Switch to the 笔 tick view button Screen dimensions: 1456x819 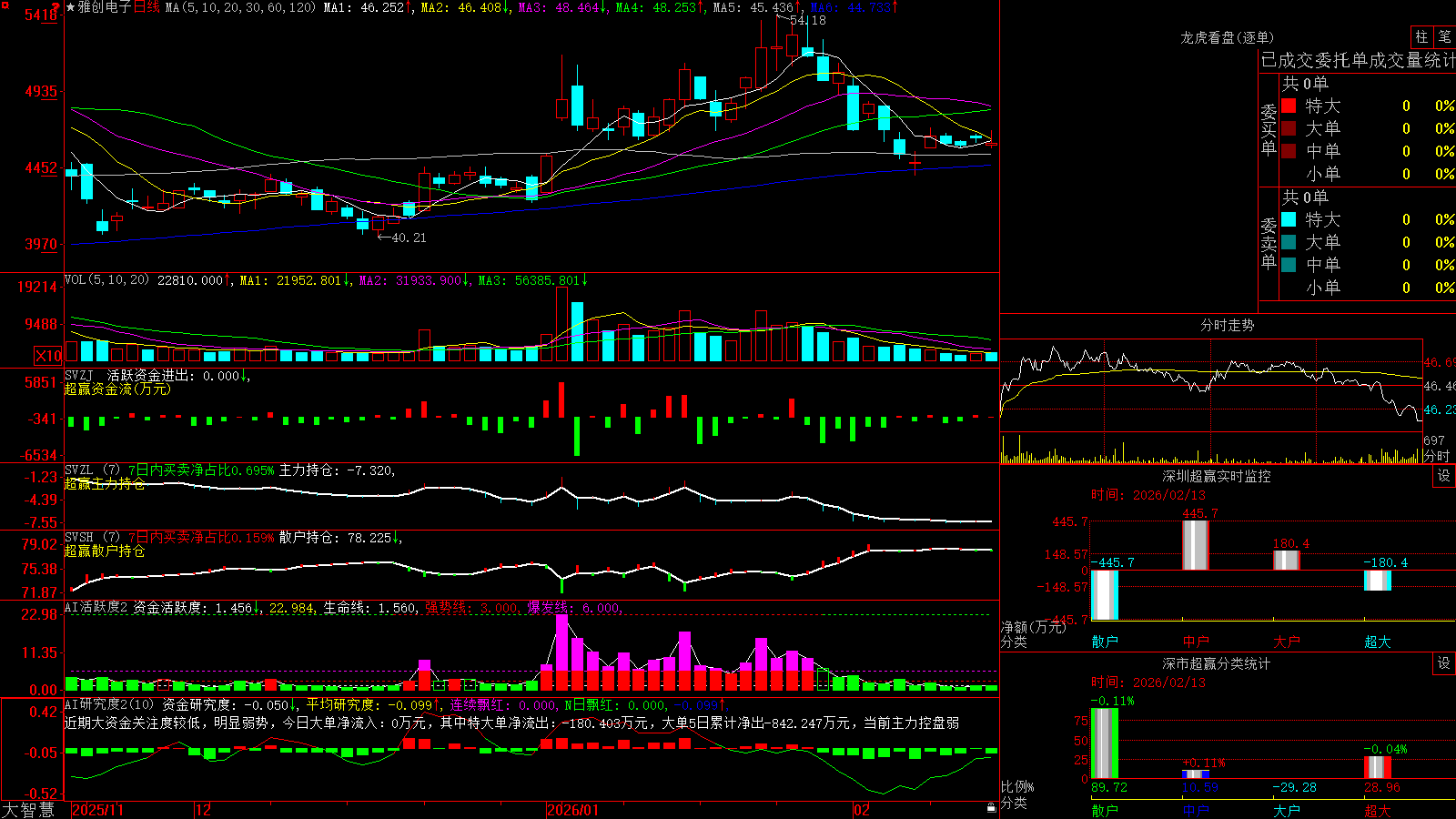(1445, 37)
